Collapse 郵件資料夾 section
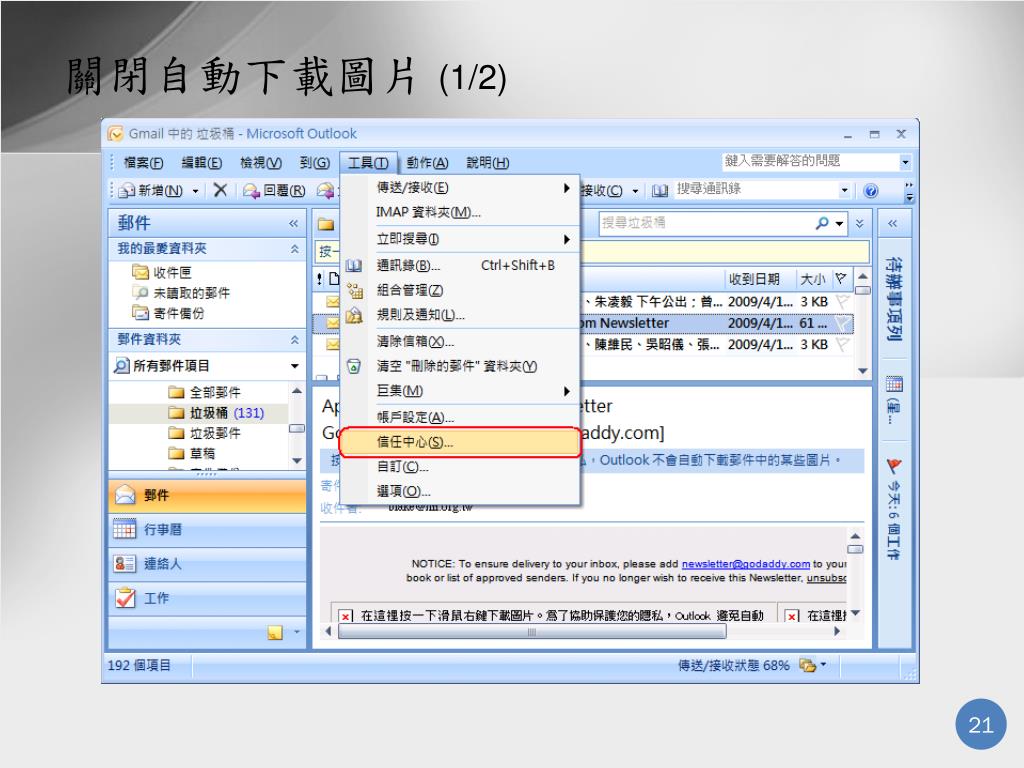Viewport: 1024px width, 768px height. coord(295,340)
